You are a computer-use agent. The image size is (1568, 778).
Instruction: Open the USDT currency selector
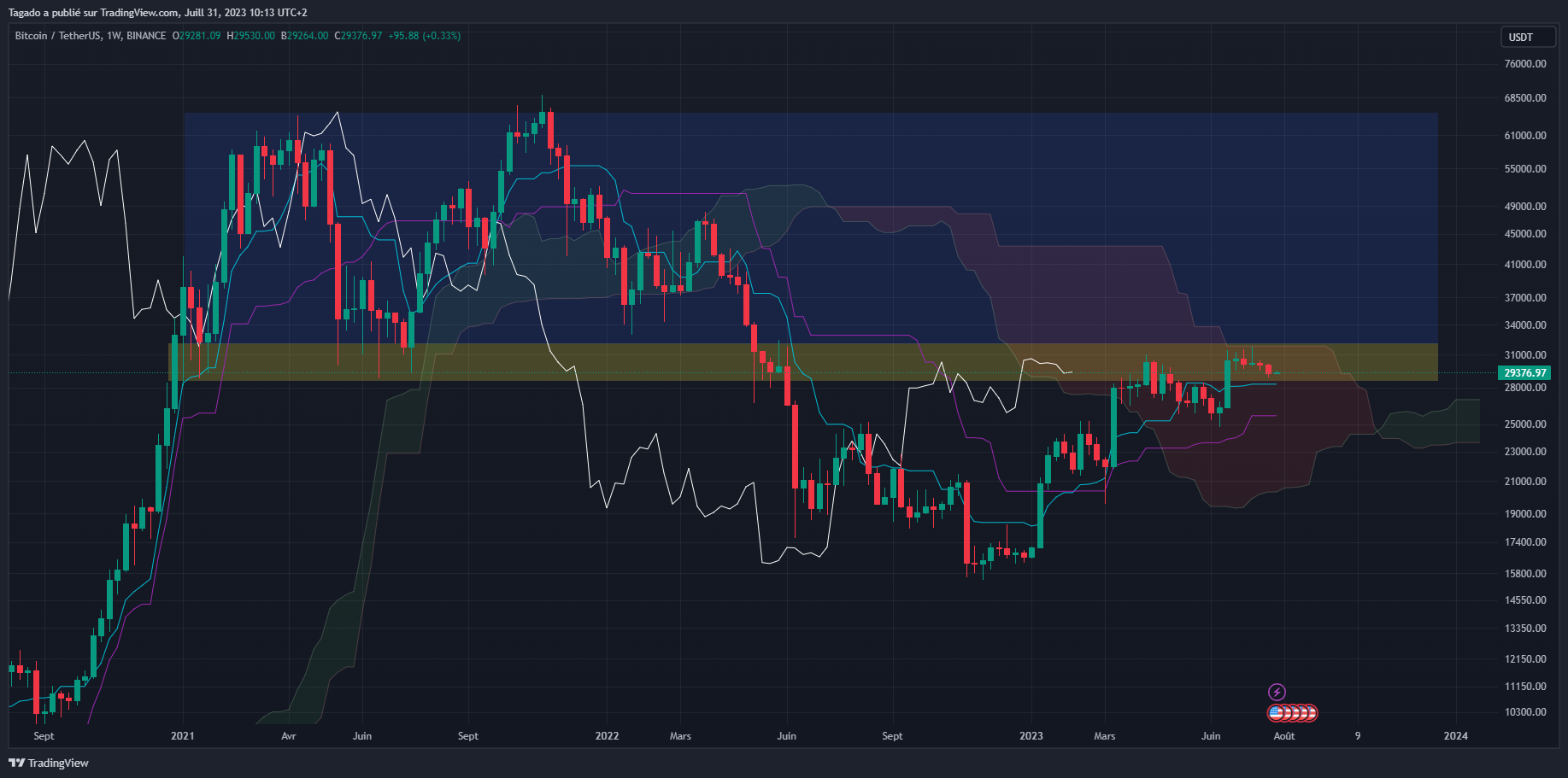[1528, 37]
